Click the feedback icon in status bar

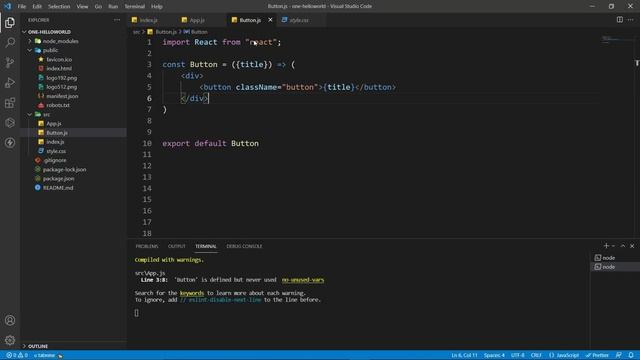[619, 356]
